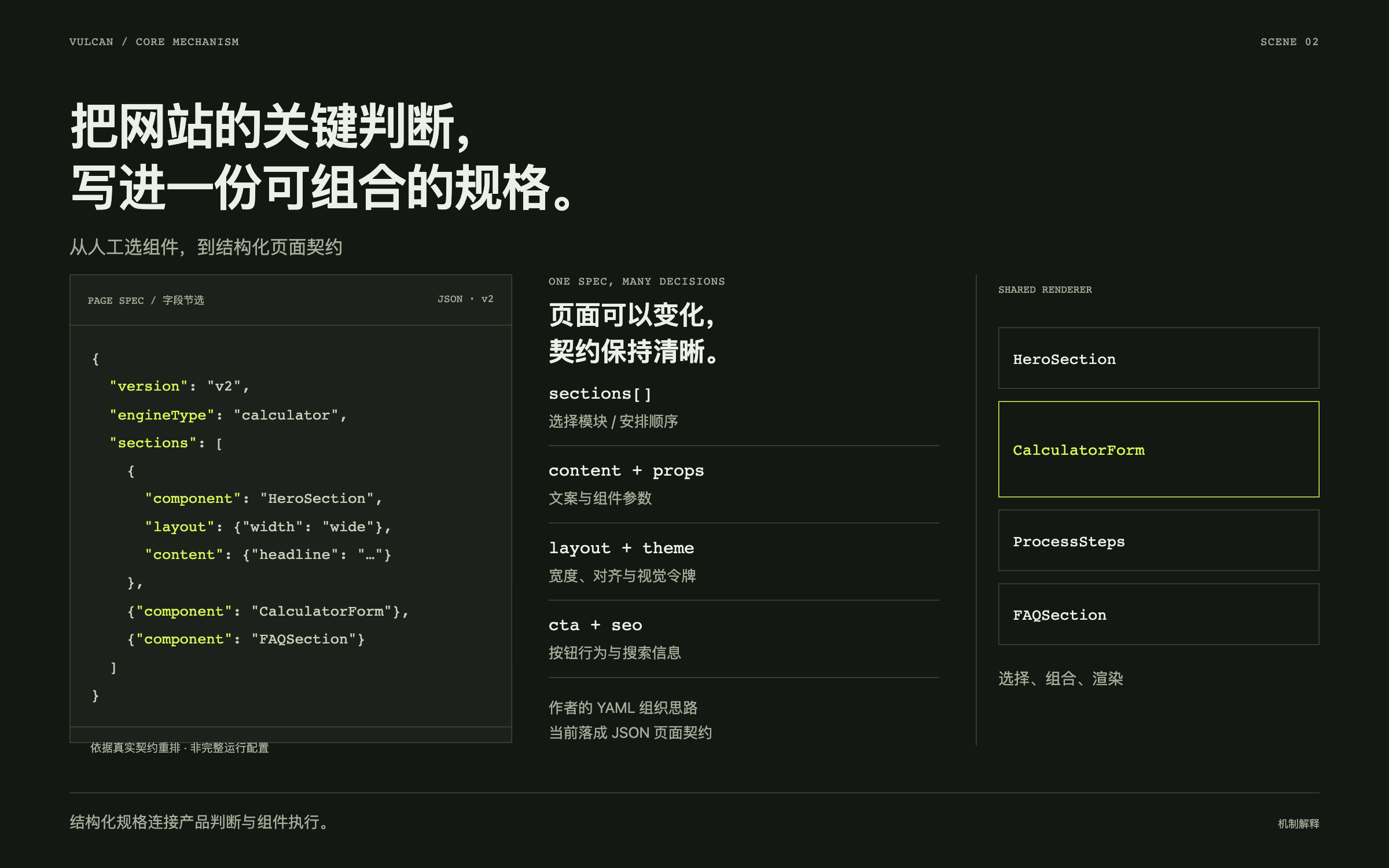
Task: Click the "选择、组合、渲染" caption
Action: click(1061, 678)
